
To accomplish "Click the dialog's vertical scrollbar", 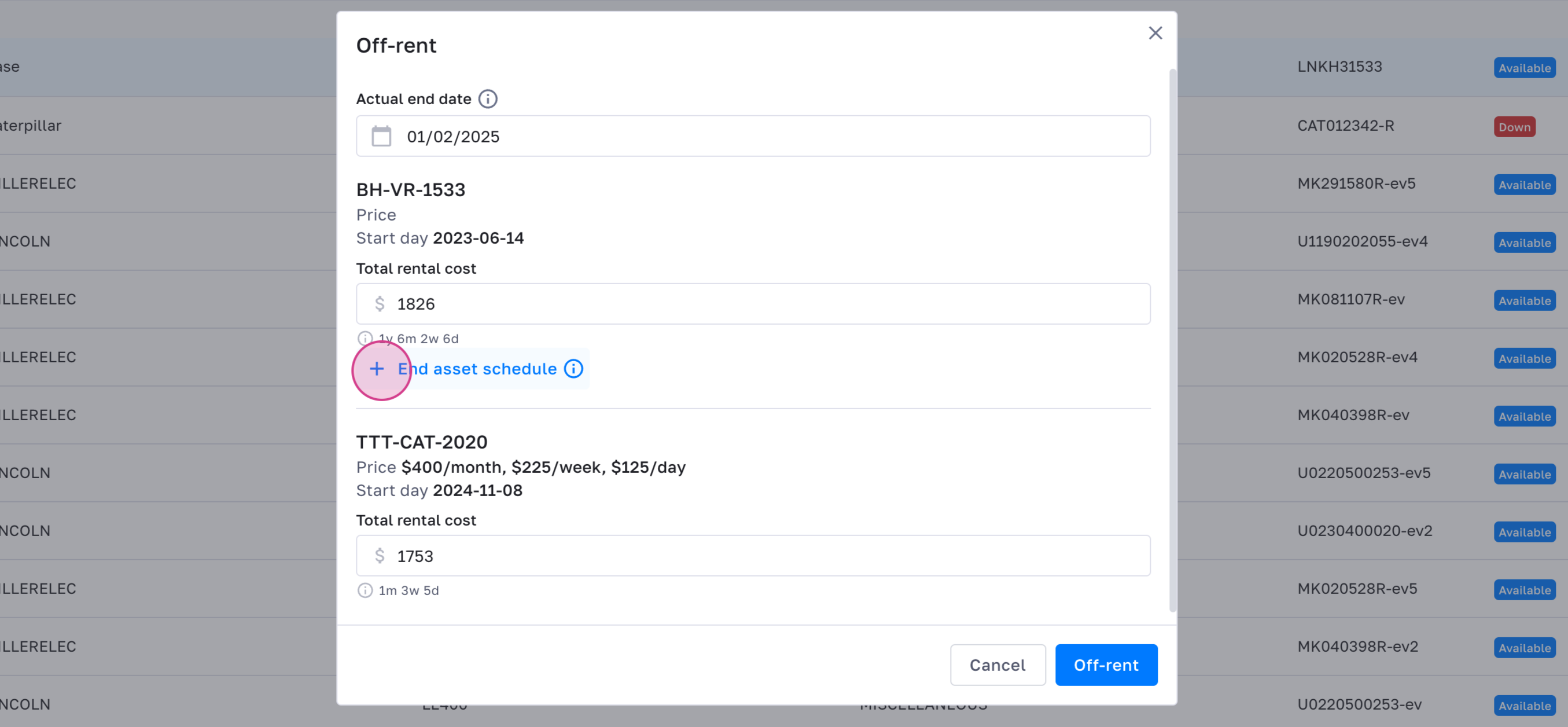I will pos(1172,341).
